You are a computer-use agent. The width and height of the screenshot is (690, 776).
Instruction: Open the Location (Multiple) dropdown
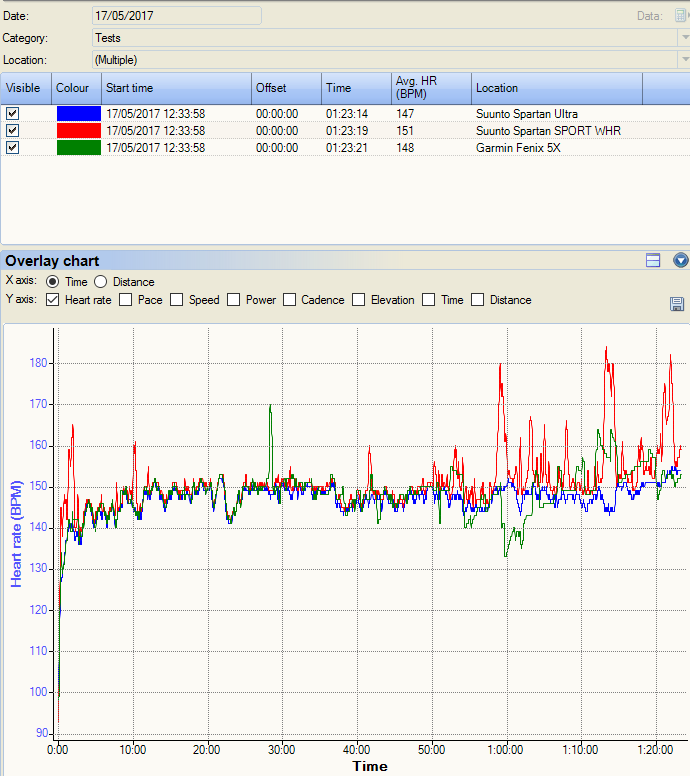tap(683, 60)
